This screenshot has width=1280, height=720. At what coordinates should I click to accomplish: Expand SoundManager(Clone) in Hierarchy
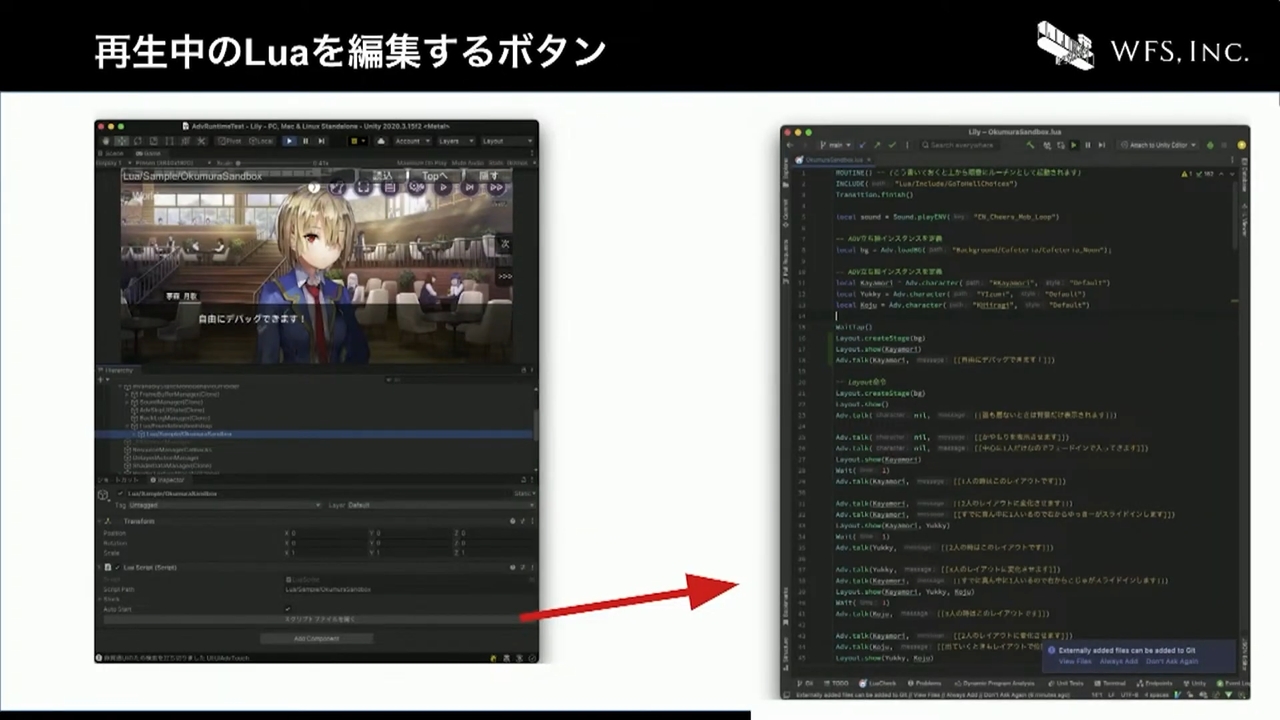point(126,402)
